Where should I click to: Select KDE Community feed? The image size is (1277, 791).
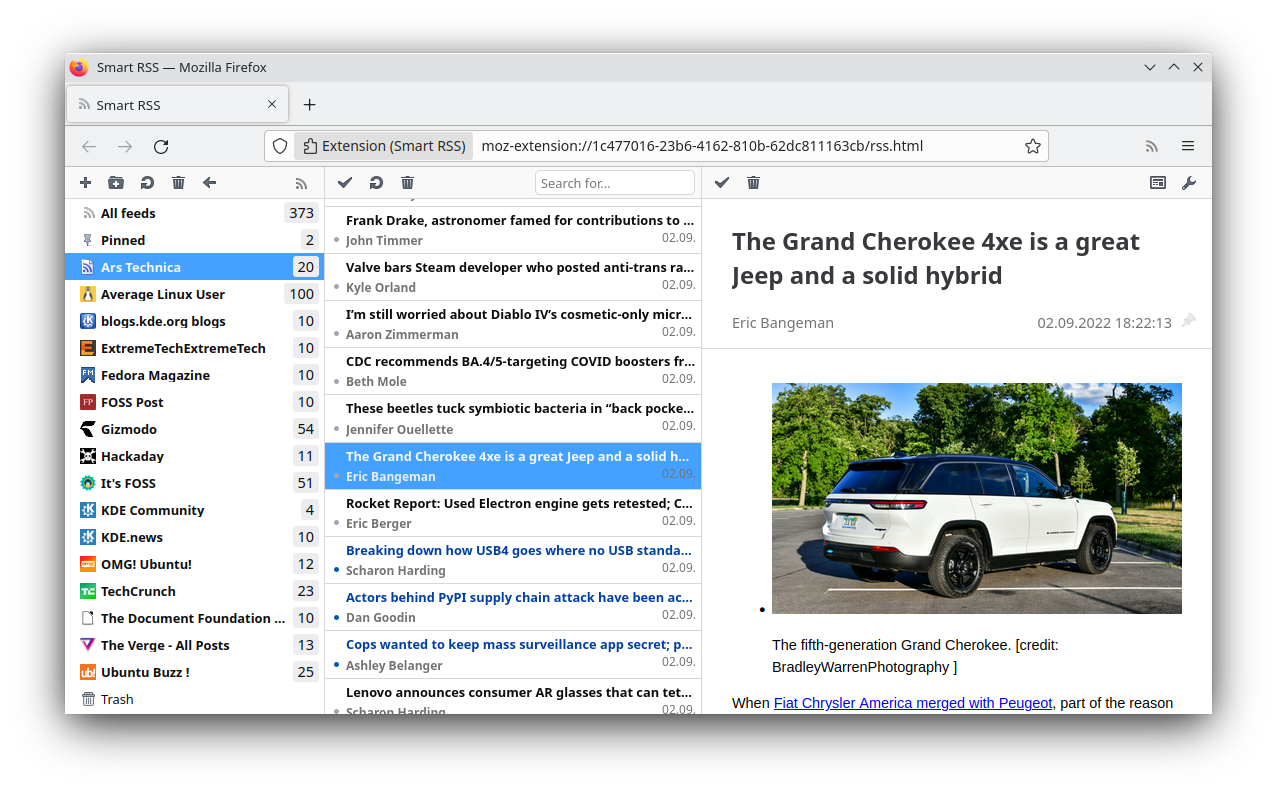pyautogui.click(x=195, y=510)
